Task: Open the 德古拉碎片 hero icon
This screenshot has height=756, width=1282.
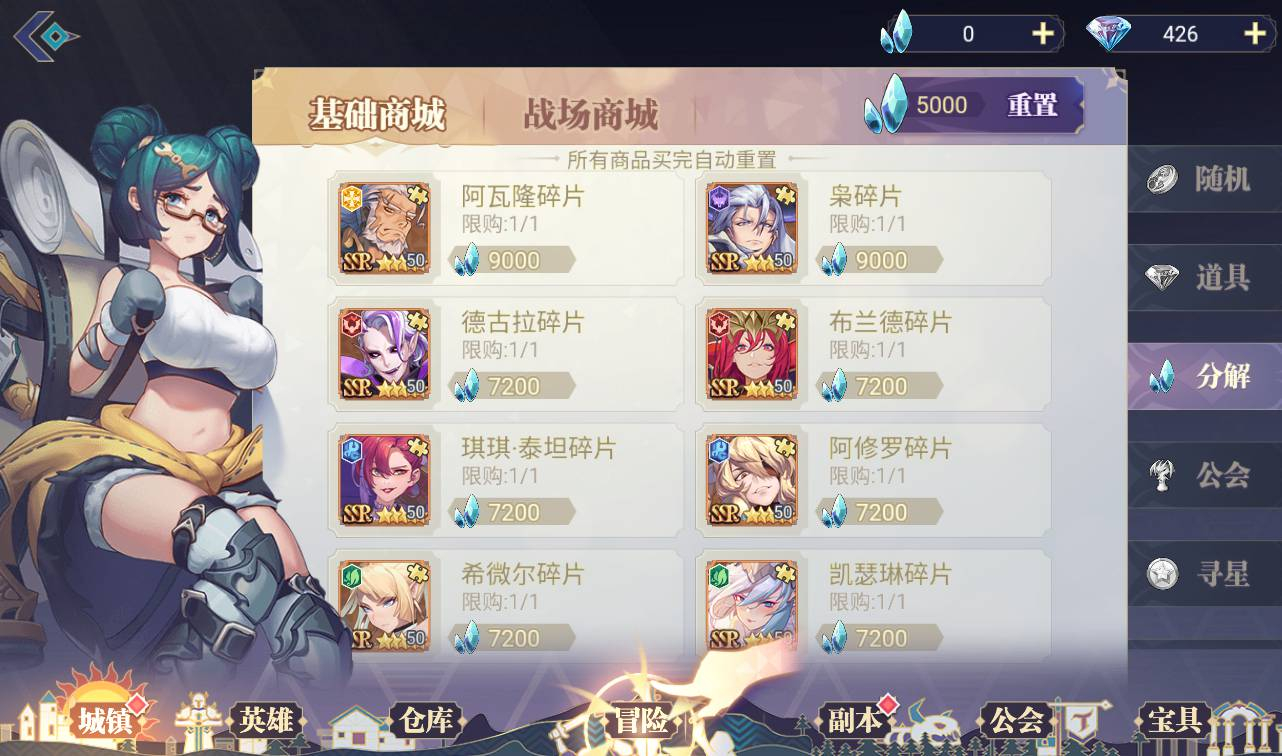Action: [x=385, y=354]
